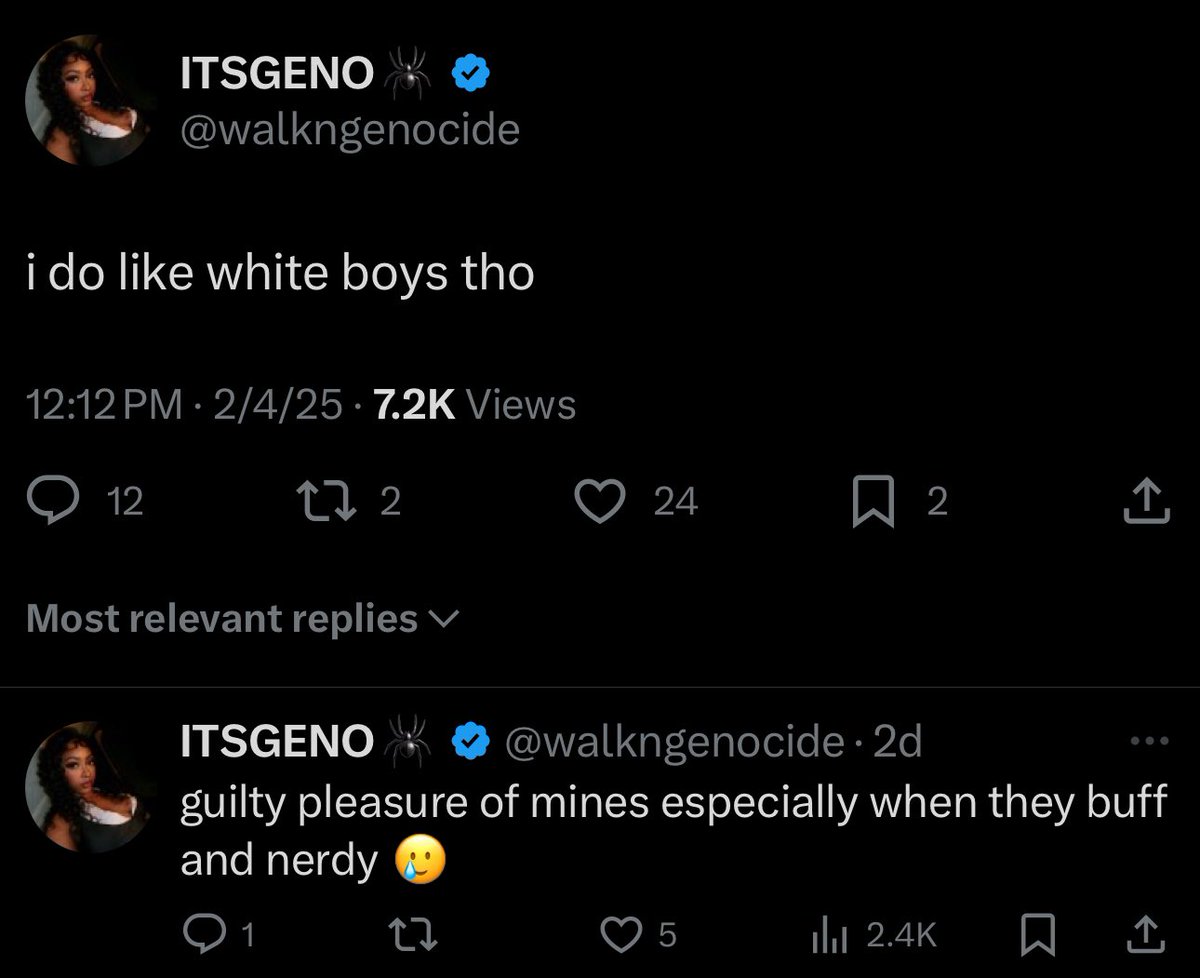
Task: Open the profile picture on the reply
Action: [92, 786]
